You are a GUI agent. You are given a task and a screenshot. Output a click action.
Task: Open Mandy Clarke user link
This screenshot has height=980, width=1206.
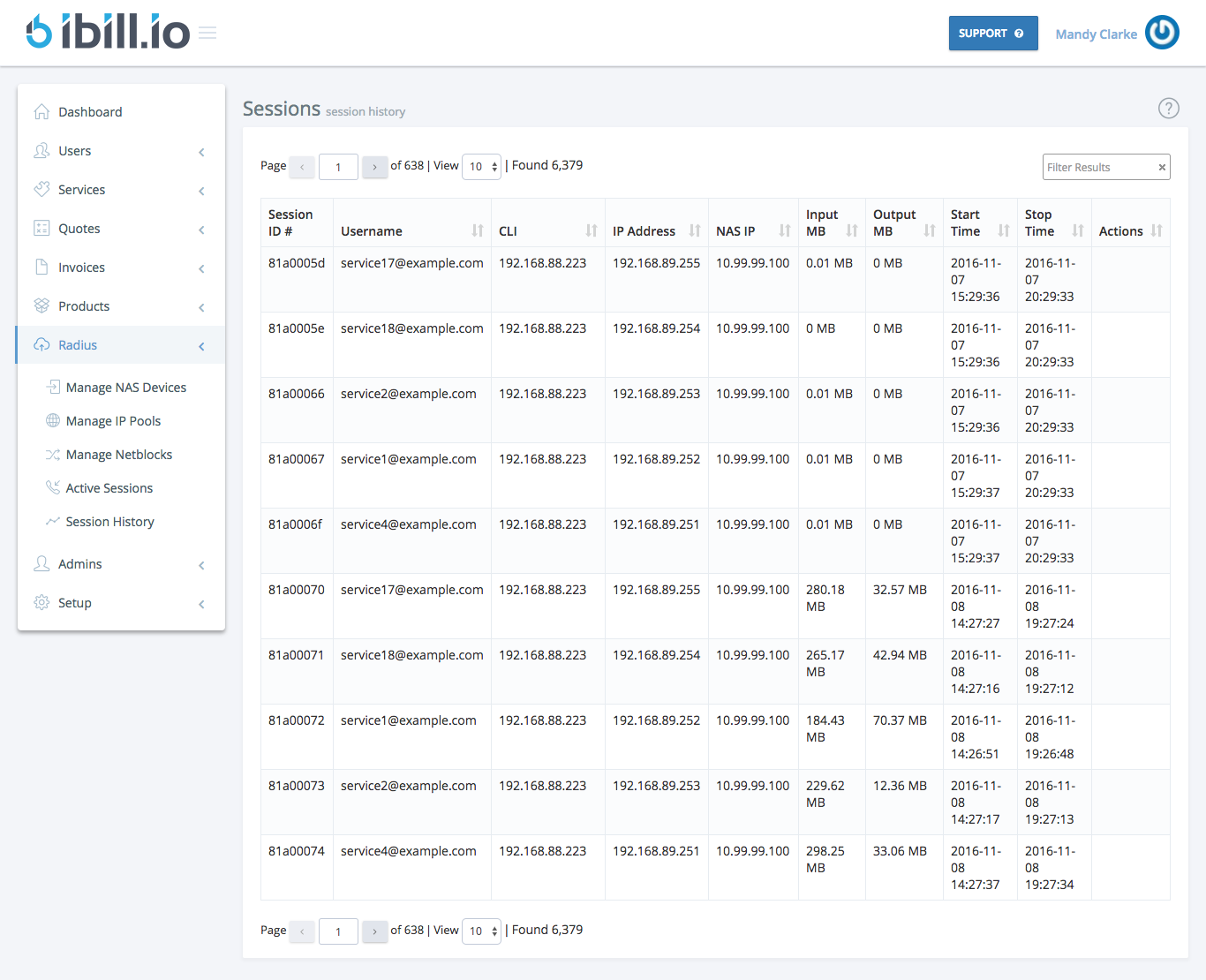(x=1096, y=34)
